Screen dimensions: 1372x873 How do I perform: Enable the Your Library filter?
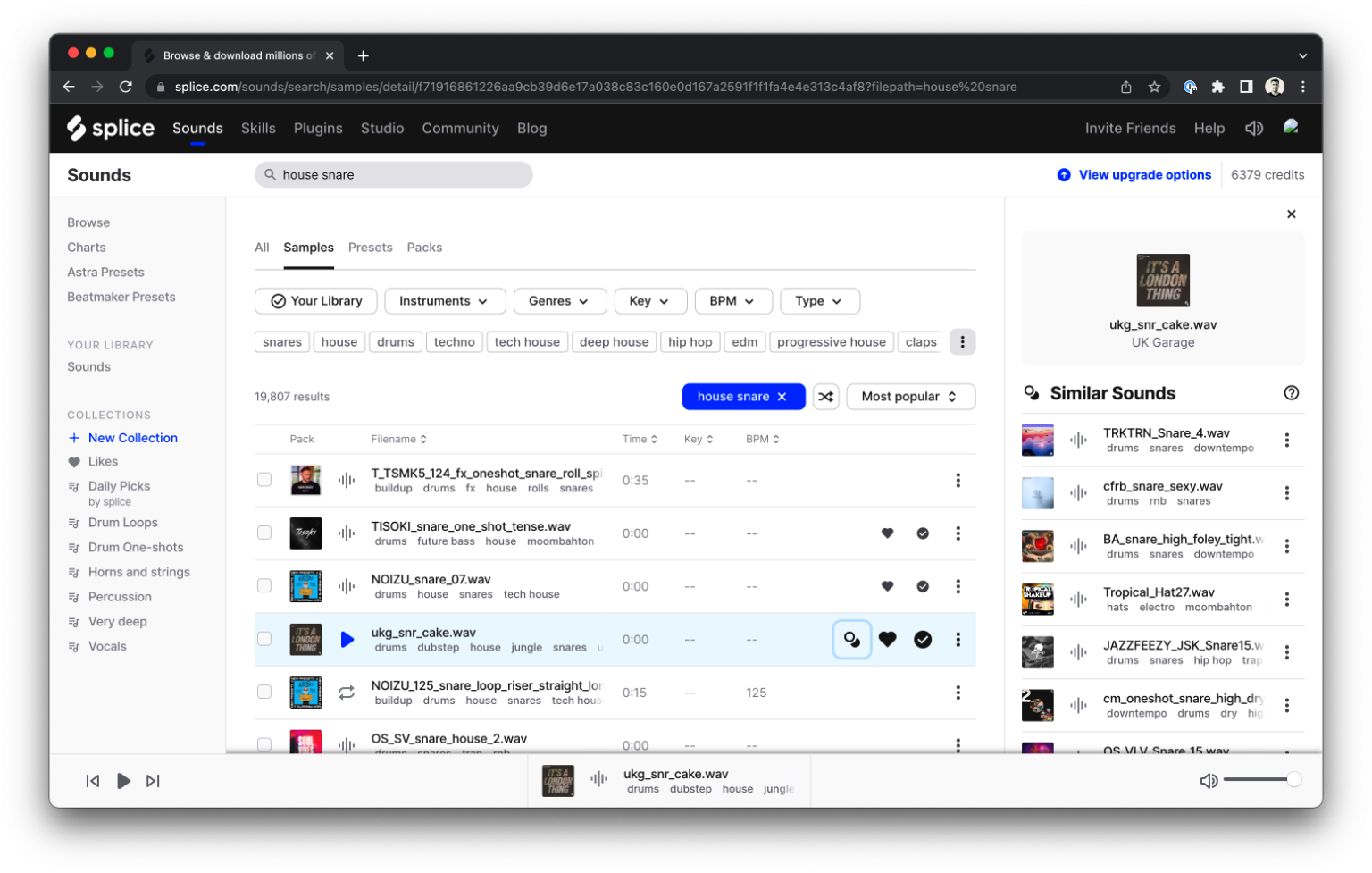point(315,301)
